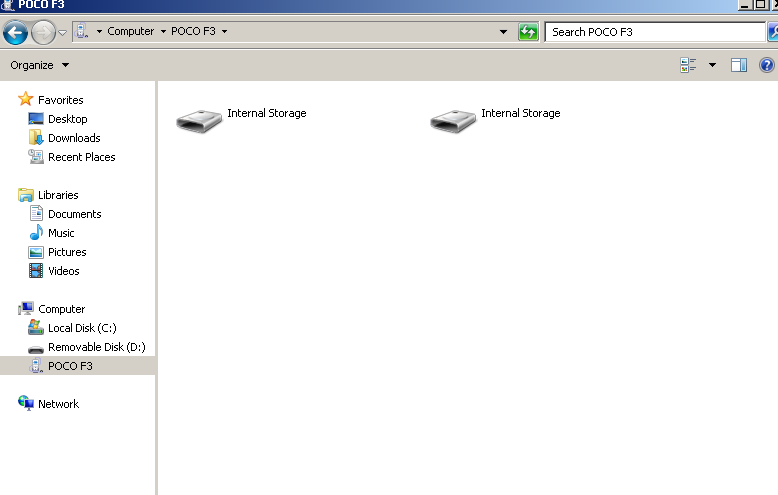Click the Computer icon in navigation pane
The width and height of the screenshot is (778, 495).
coord(25,309)
